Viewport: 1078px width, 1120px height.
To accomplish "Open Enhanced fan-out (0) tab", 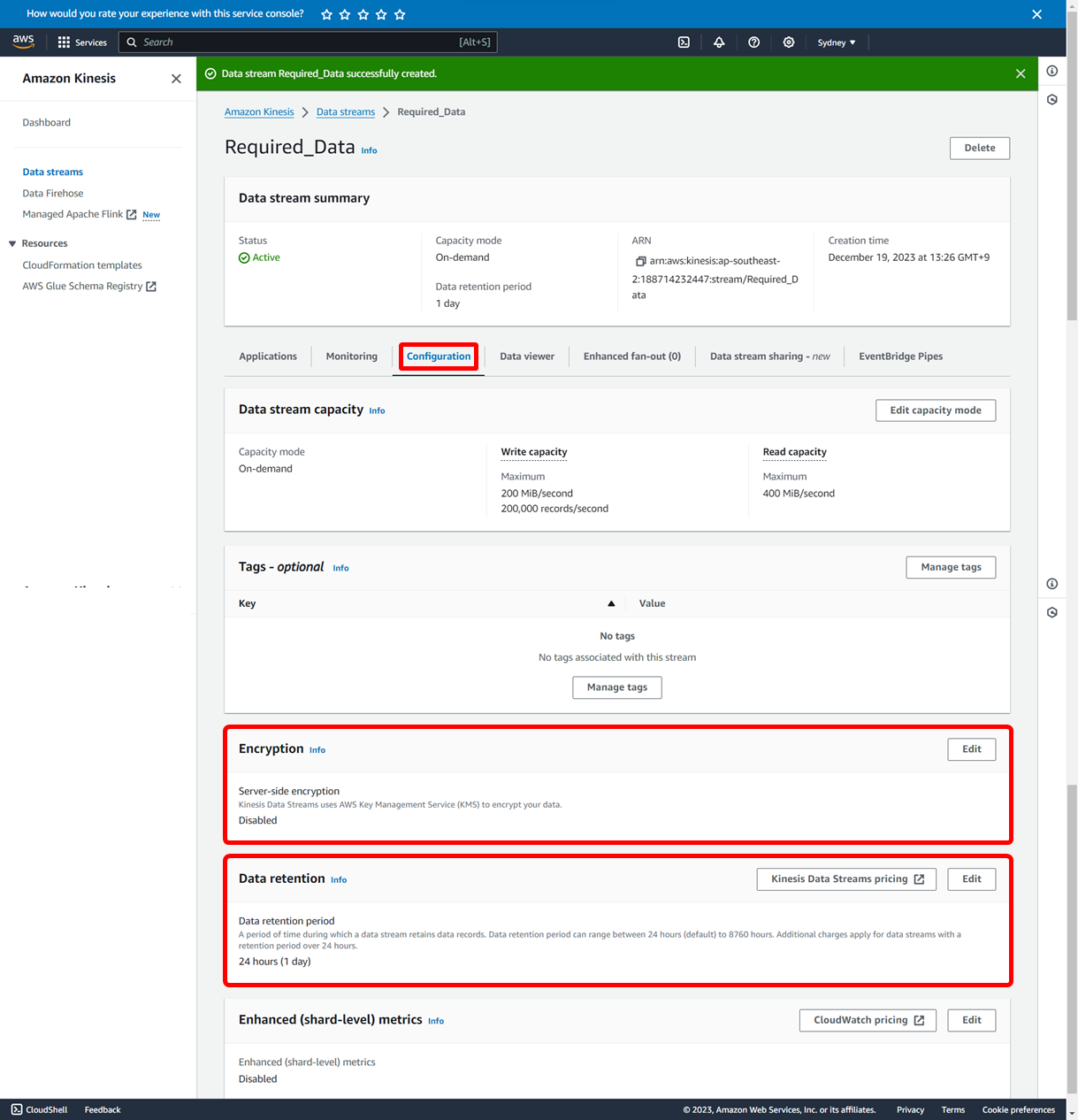I will tap(632, 357).
